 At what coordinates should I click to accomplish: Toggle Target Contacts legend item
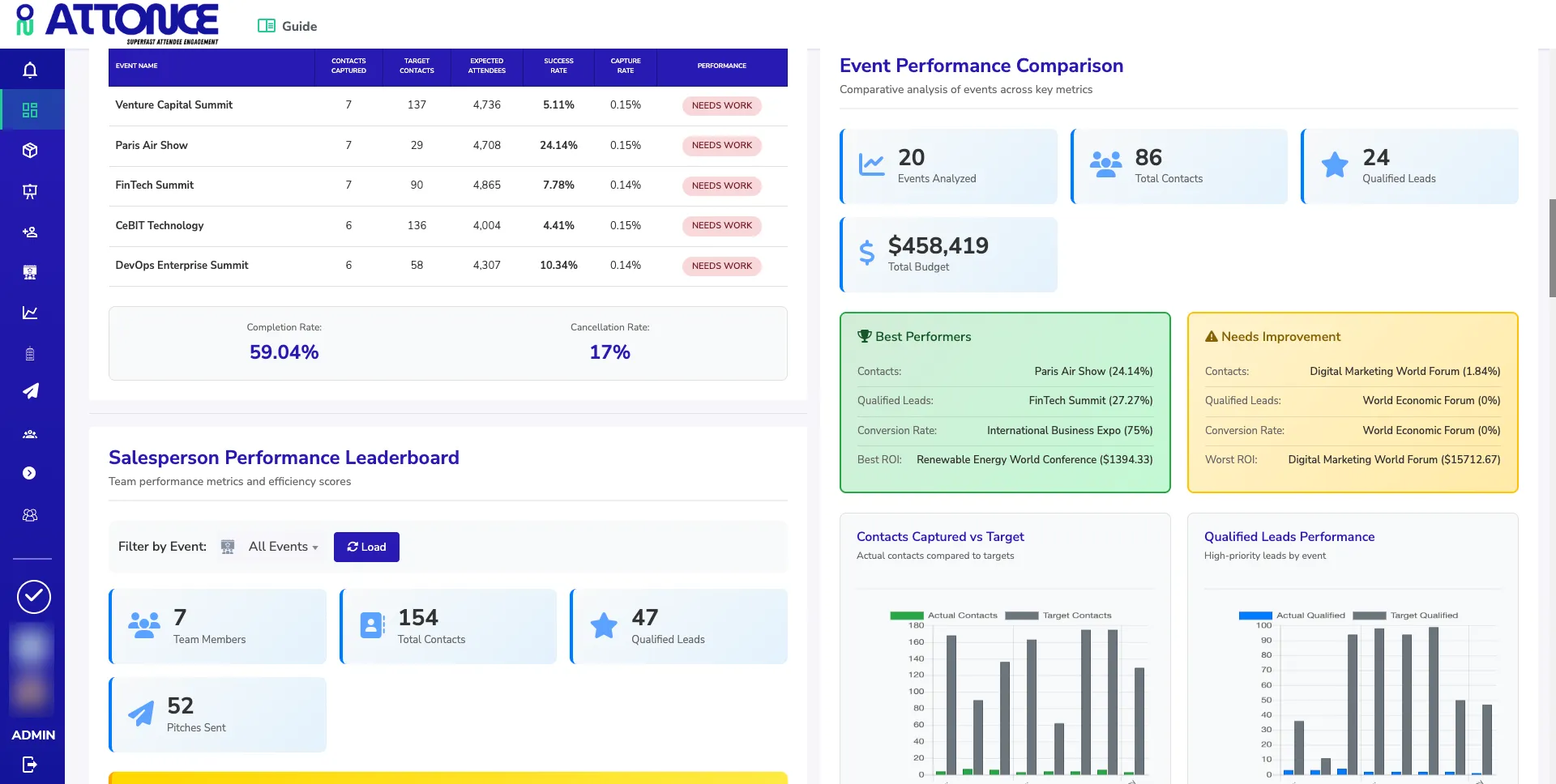pos(1059,616)
